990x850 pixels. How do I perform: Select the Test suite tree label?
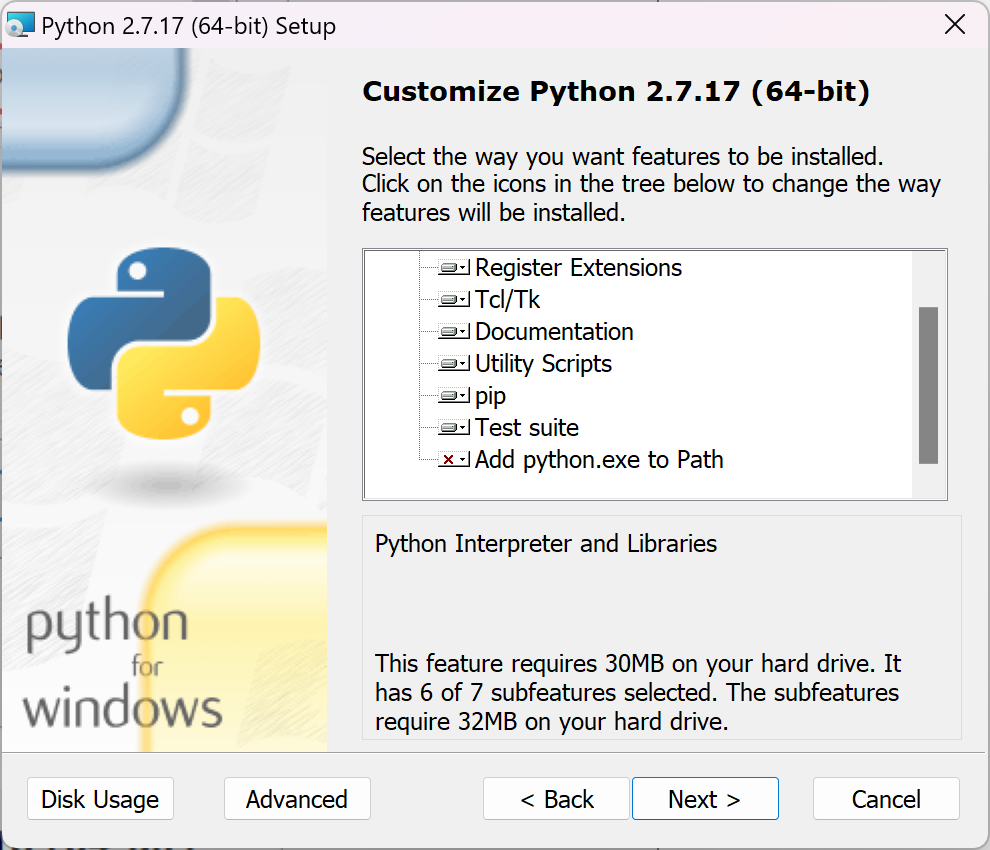click(526, 428)
